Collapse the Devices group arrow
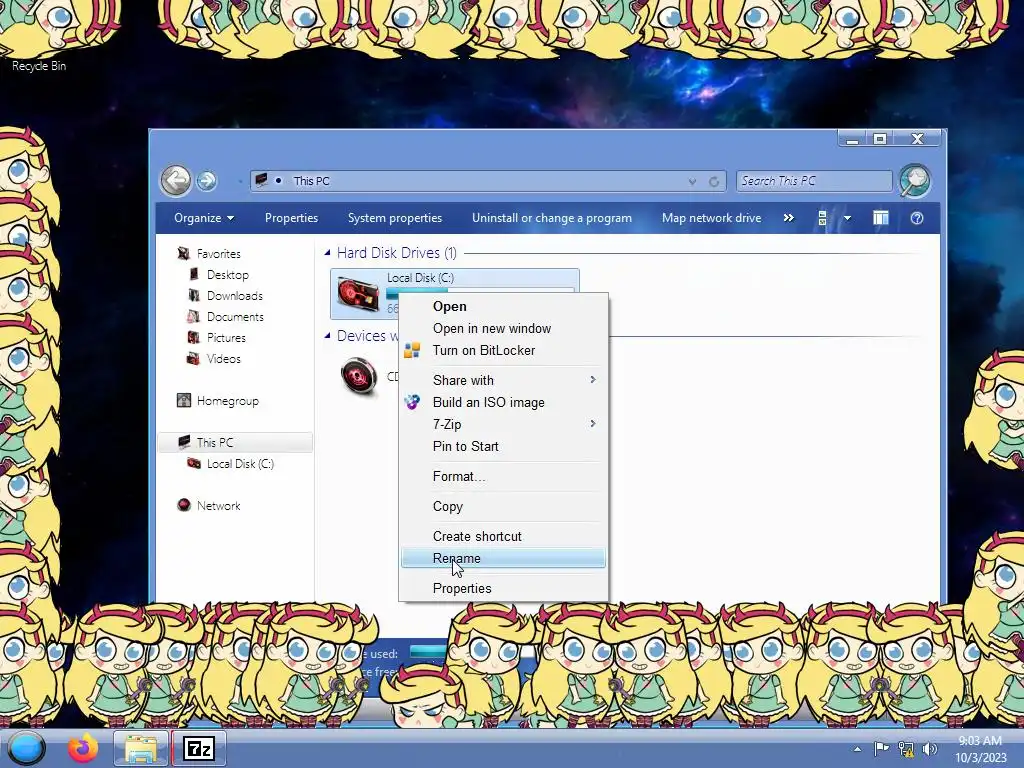 pos(327,336)
